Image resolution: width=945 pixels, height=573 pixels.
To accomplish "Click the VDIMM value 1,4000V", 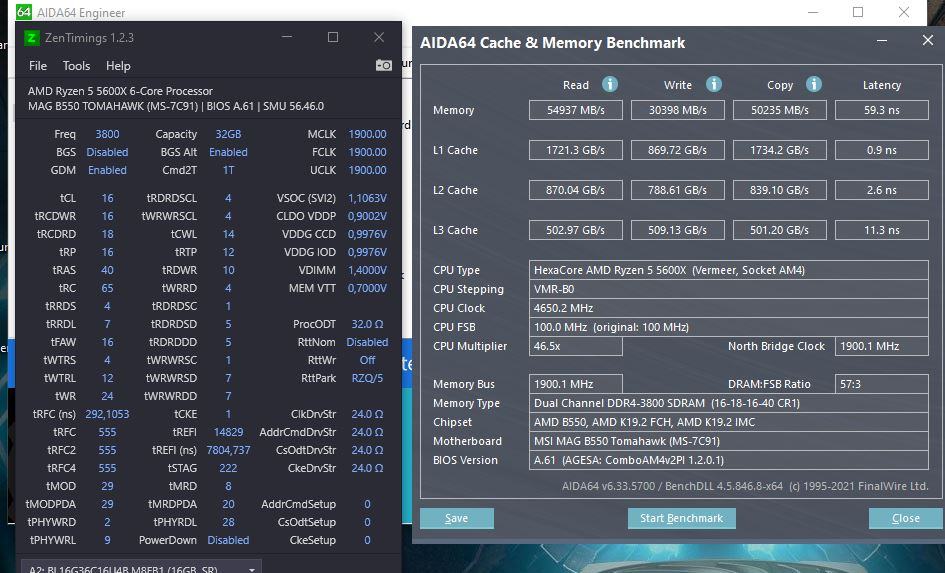I will point(367,270).
